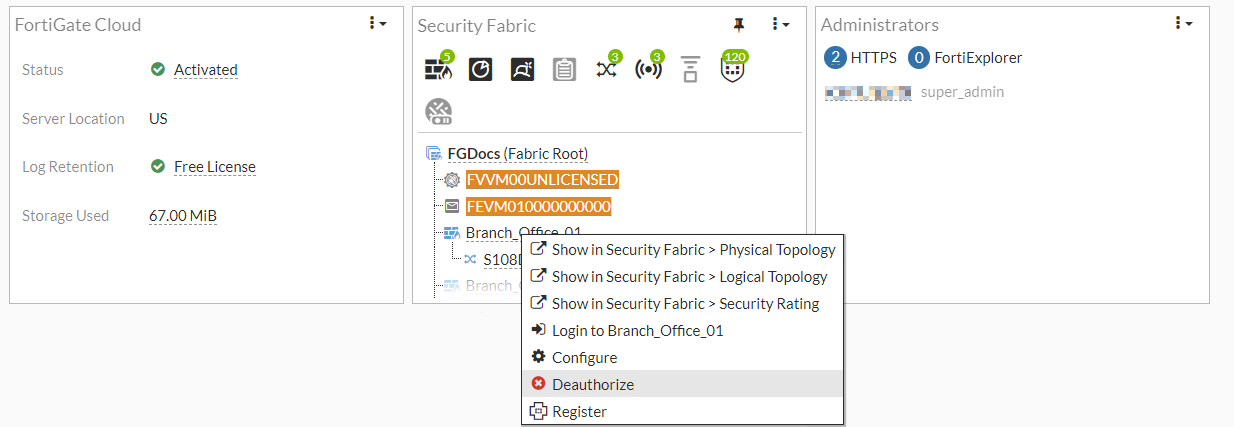The image size is (1234, 427).
Task: Pin the Security Fabric widget
Action: tap(739, 24)
